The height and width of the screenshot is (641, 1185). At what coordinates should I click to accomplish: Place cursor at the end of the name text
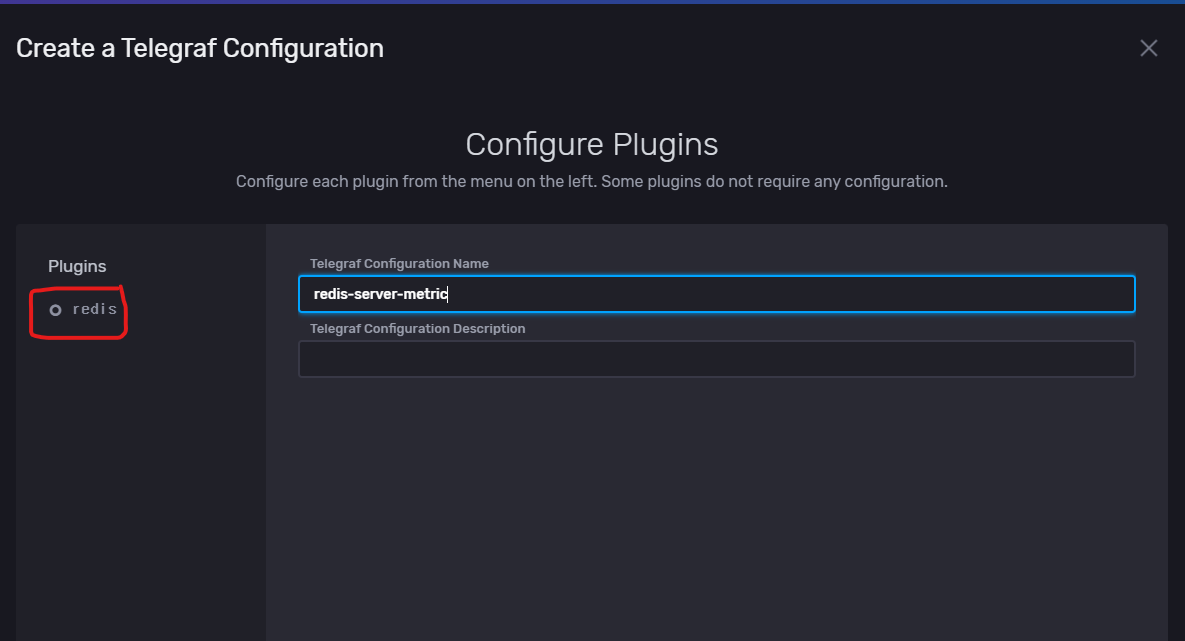[x=449, y=294]
